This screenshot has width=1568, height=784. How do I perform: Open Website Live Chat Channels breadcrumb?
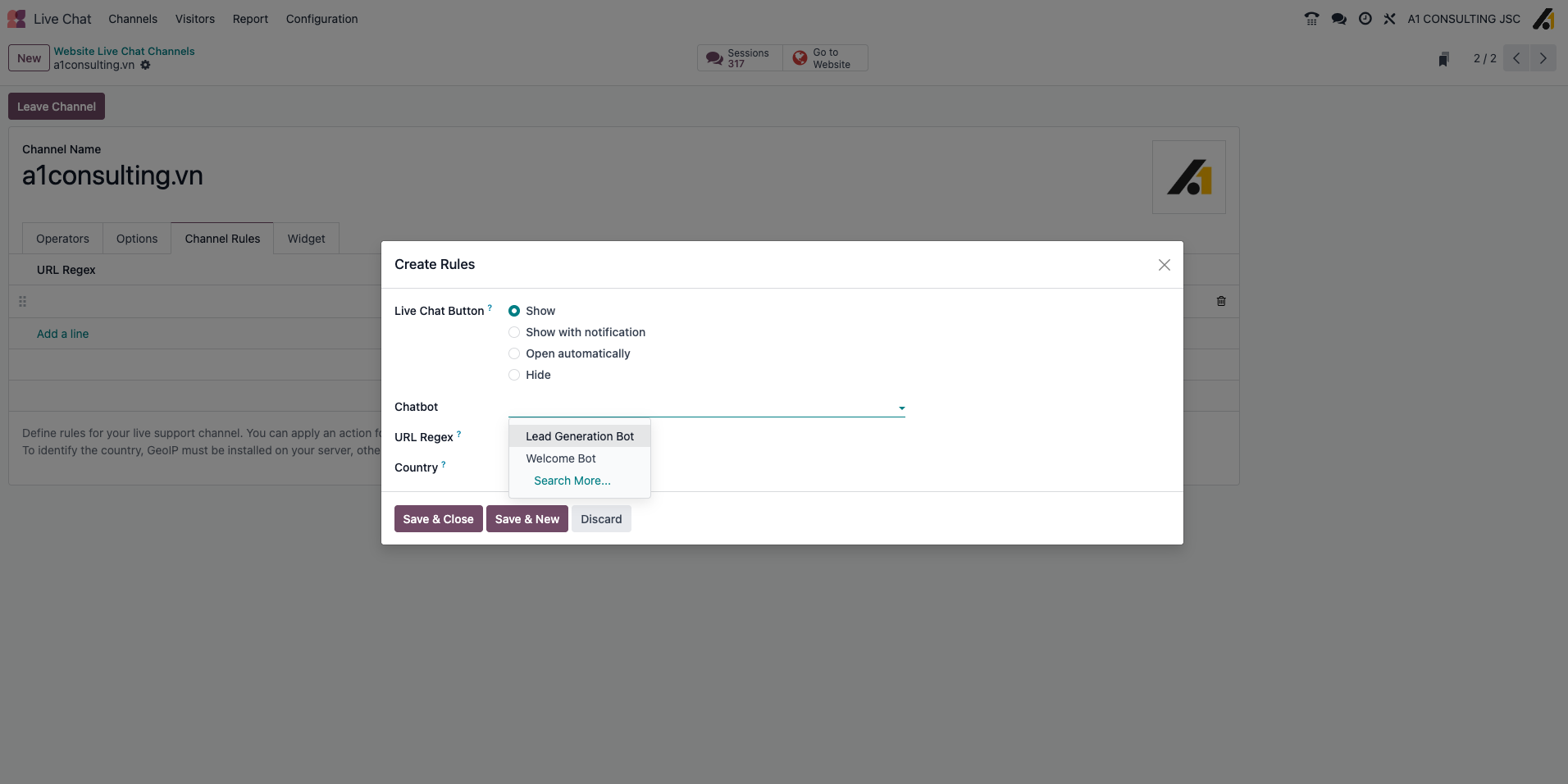pos(125,50)
